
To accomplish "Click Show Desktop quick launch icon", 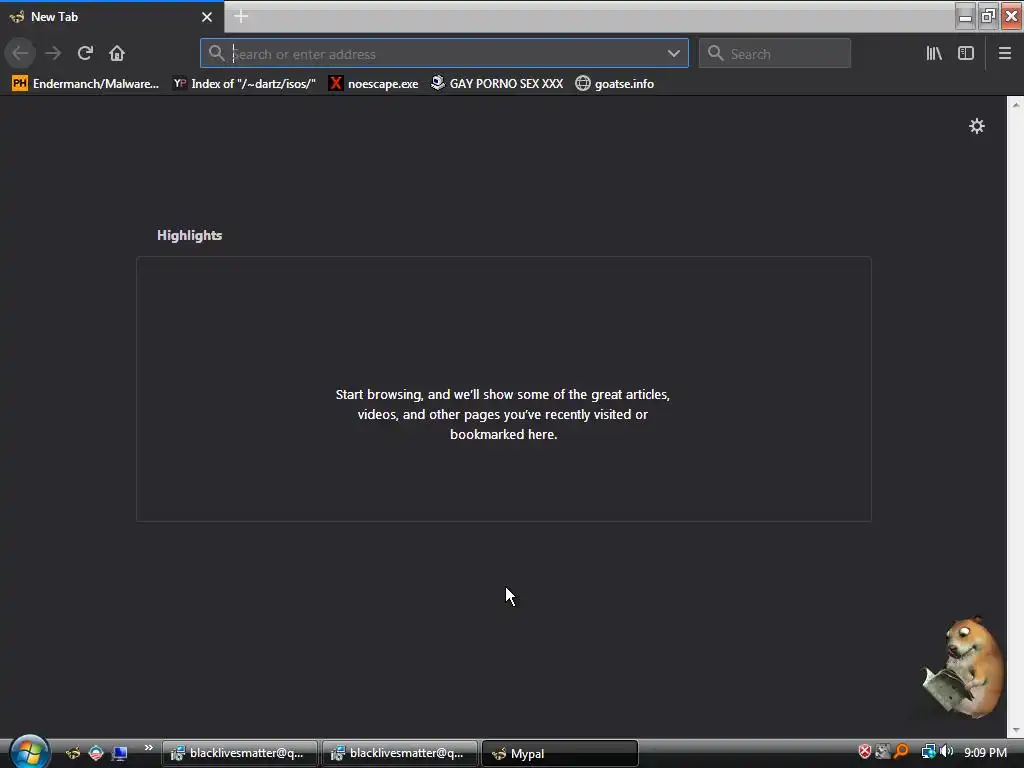I will pyautogui.click(x=119, y=753).
